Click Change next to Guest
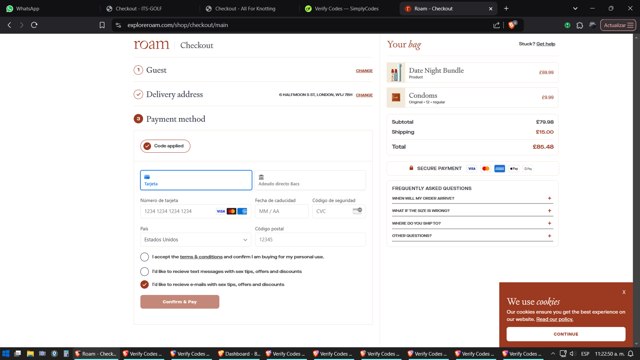 364,71
